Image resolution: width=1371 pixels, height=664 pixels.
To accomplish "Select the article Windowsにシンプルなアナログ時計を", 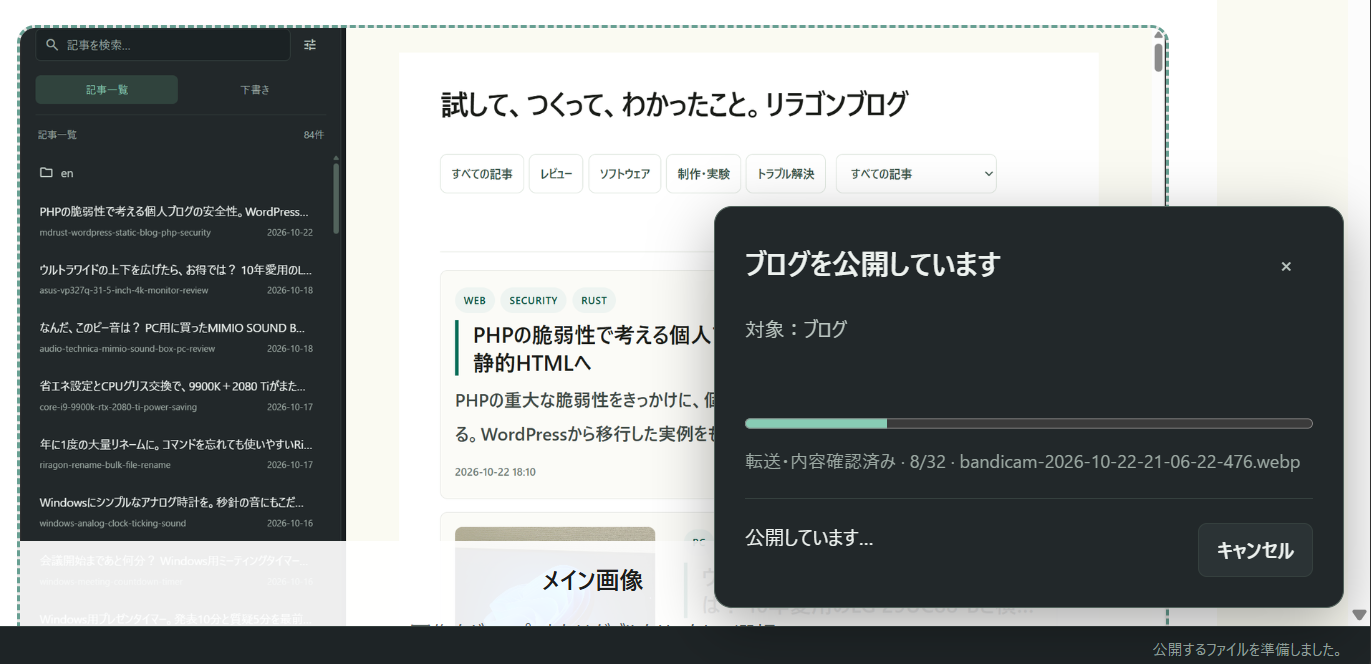I will pyautogui.click(x=176, y=511).
